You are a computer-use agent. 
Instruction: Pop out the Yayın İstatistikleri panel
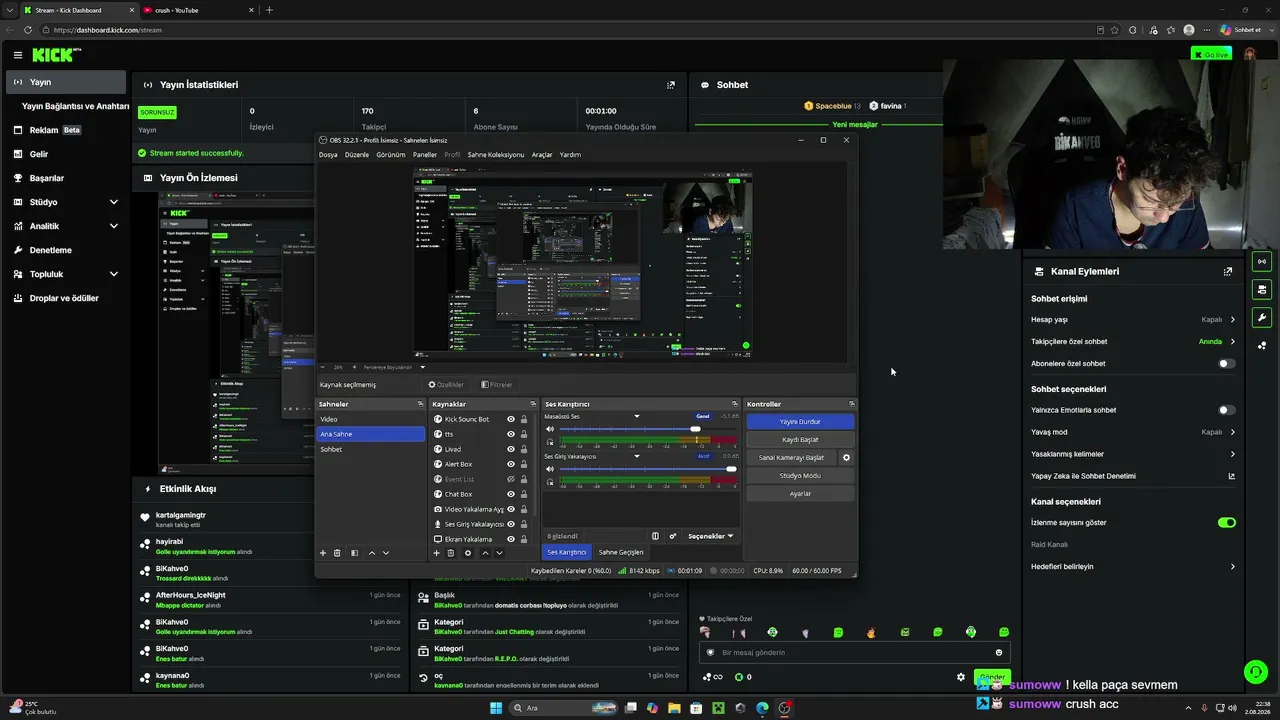(x=671, y=85)
